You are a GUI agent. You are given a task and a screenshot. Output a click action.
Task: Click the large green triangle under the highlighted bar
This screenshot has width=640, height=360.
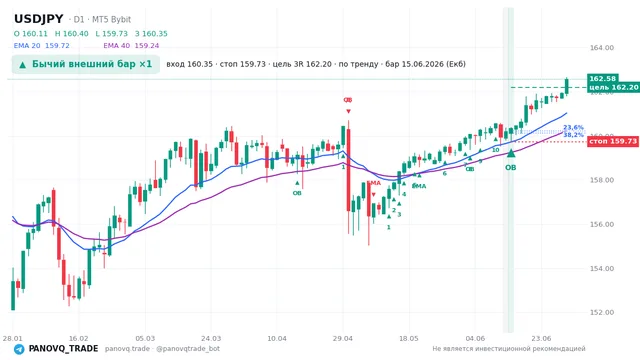(x=511, y=153)
